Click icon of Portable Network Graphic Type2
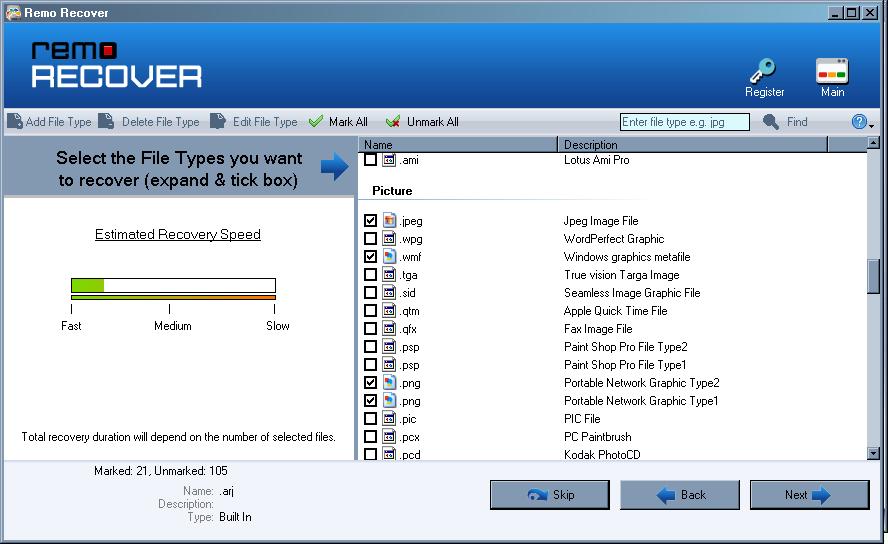888x544 pixels. (x=389, y=383)
